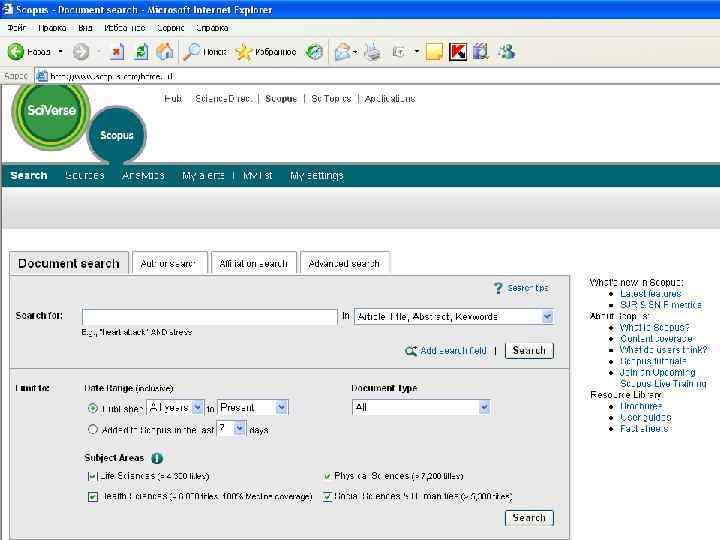Image resolution: width=720 pixels, height=540 pixels.
Task: Click the Add search field magnifier icon
Action: [x=411, y=351]
